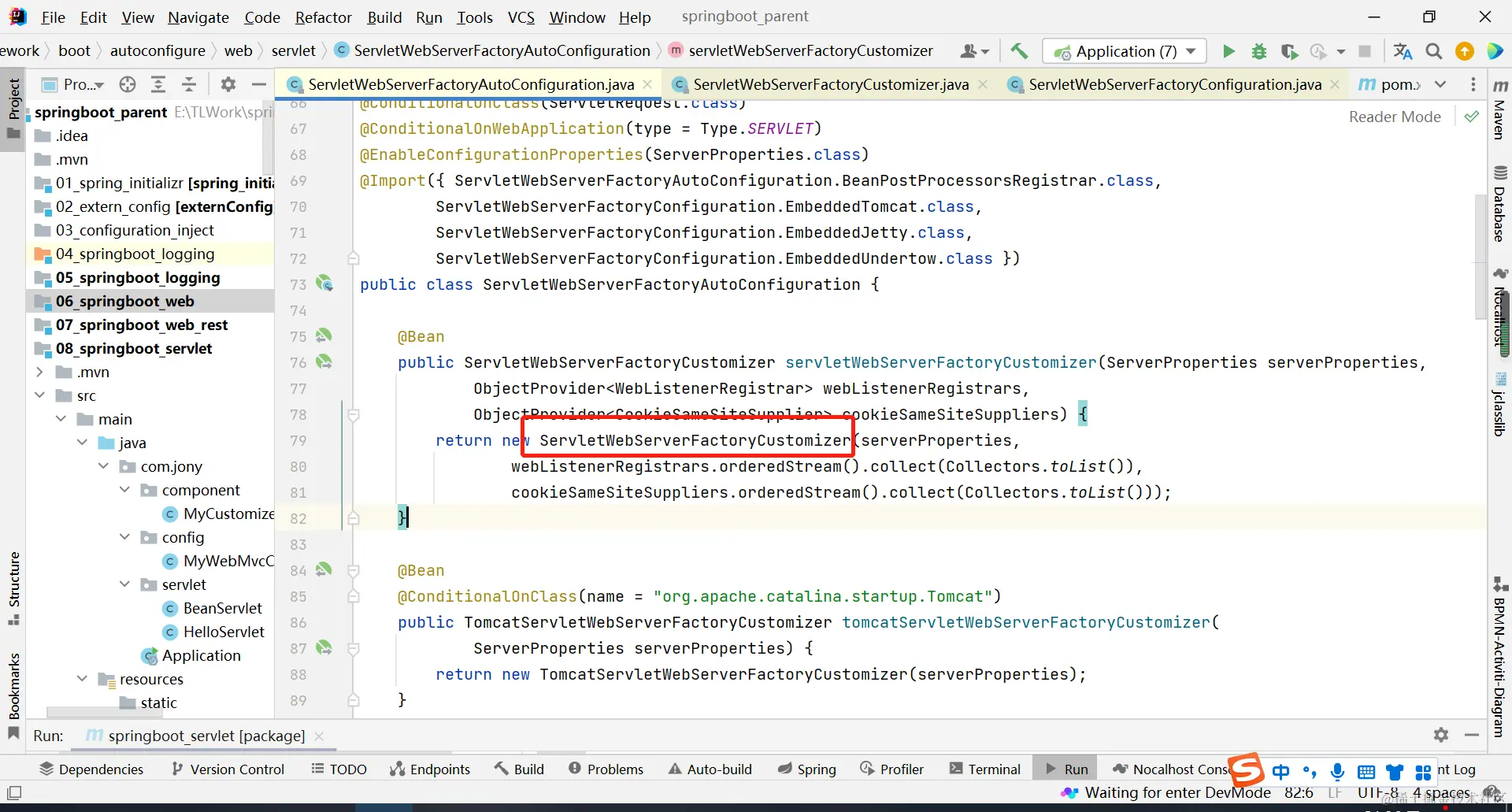Image resolution: width=1512 pixels, height=812 pixels.
Task: Open the Maven tool window
Action: (1500, 109)
